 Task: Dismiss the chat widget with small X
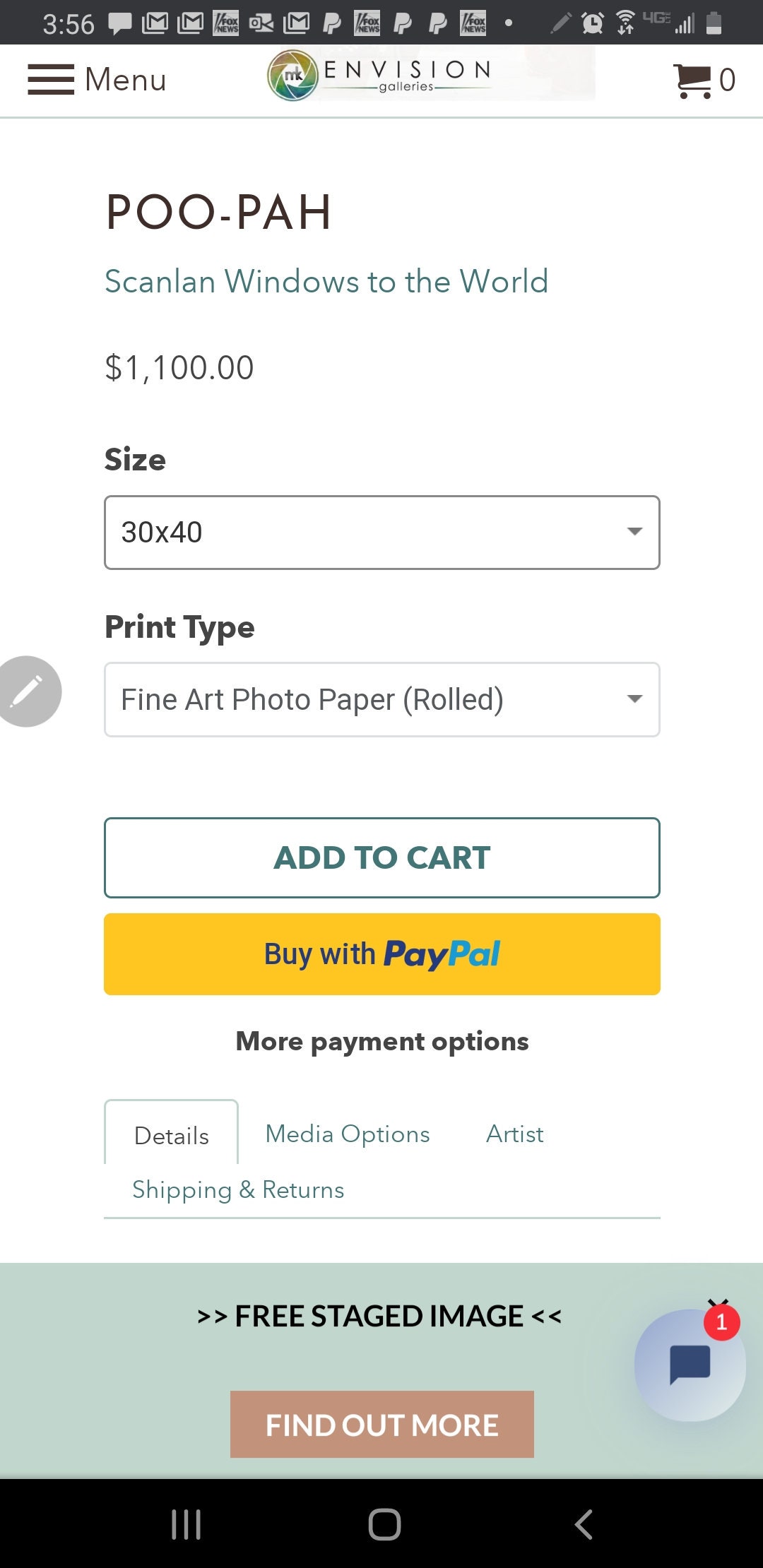point(718,1301)
